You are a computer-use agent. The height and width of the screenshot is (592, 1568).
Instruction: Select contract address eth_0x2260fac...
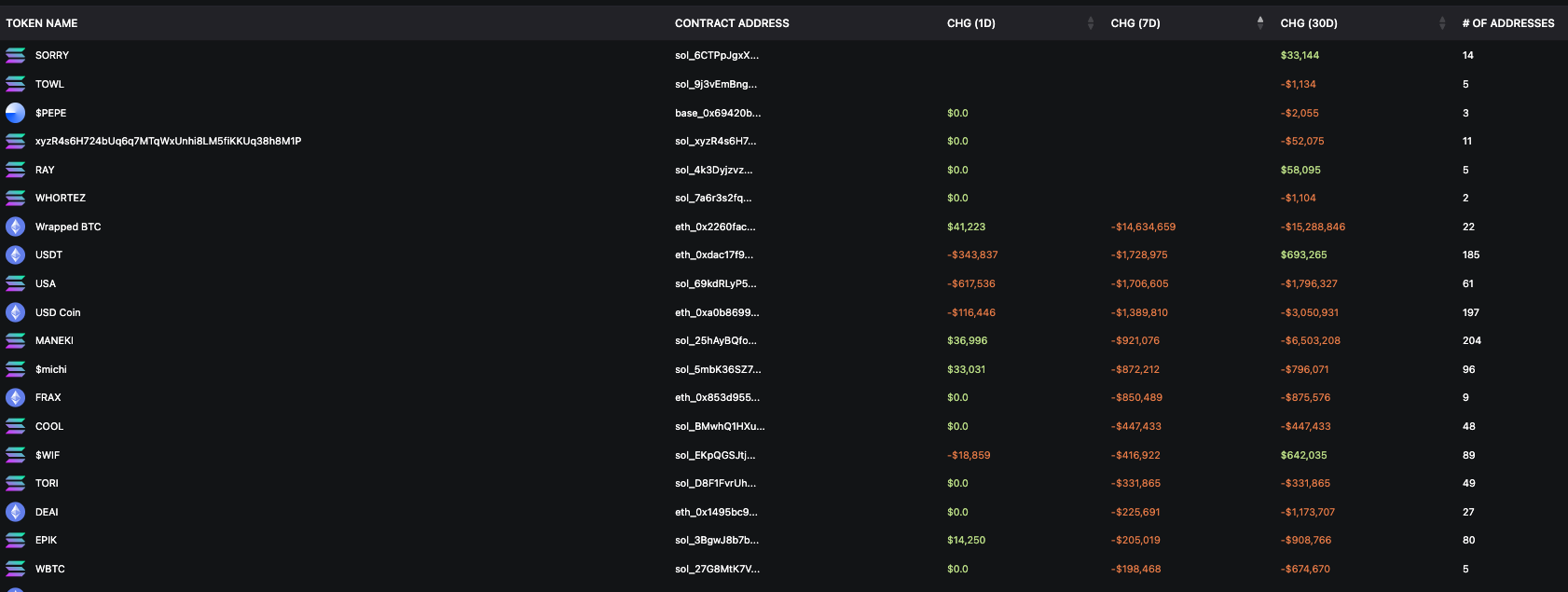[715, 227]
